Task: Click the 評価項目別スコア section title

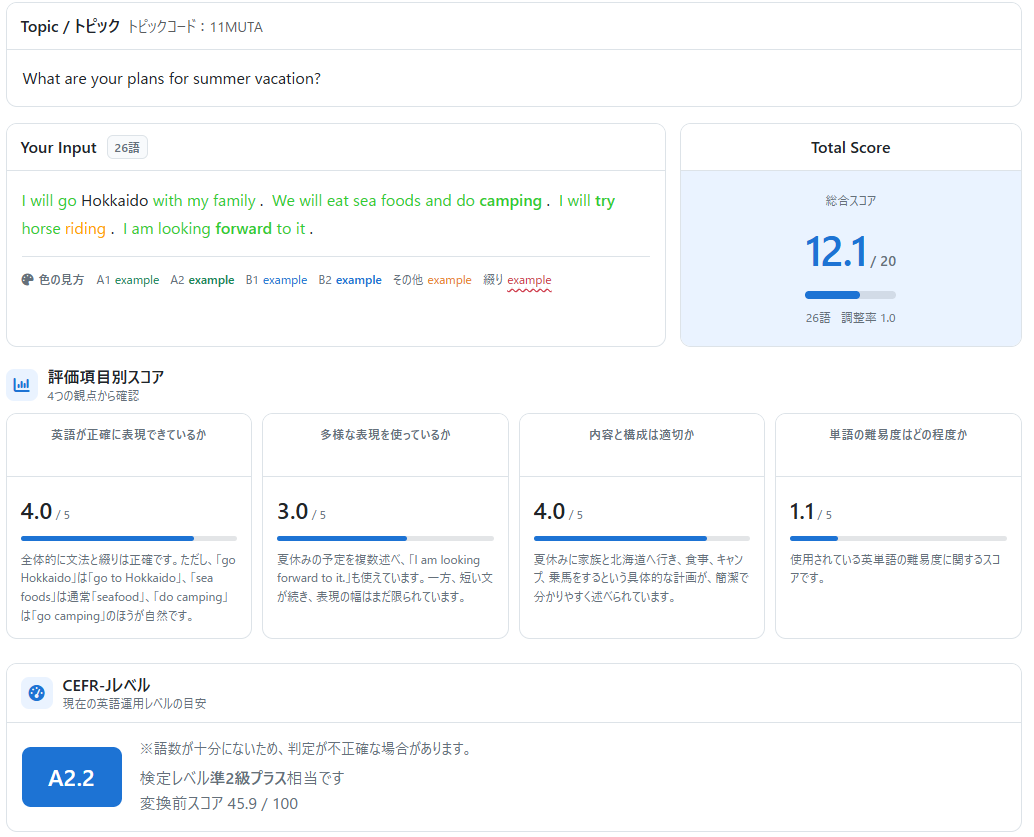Action: (106, 377)
